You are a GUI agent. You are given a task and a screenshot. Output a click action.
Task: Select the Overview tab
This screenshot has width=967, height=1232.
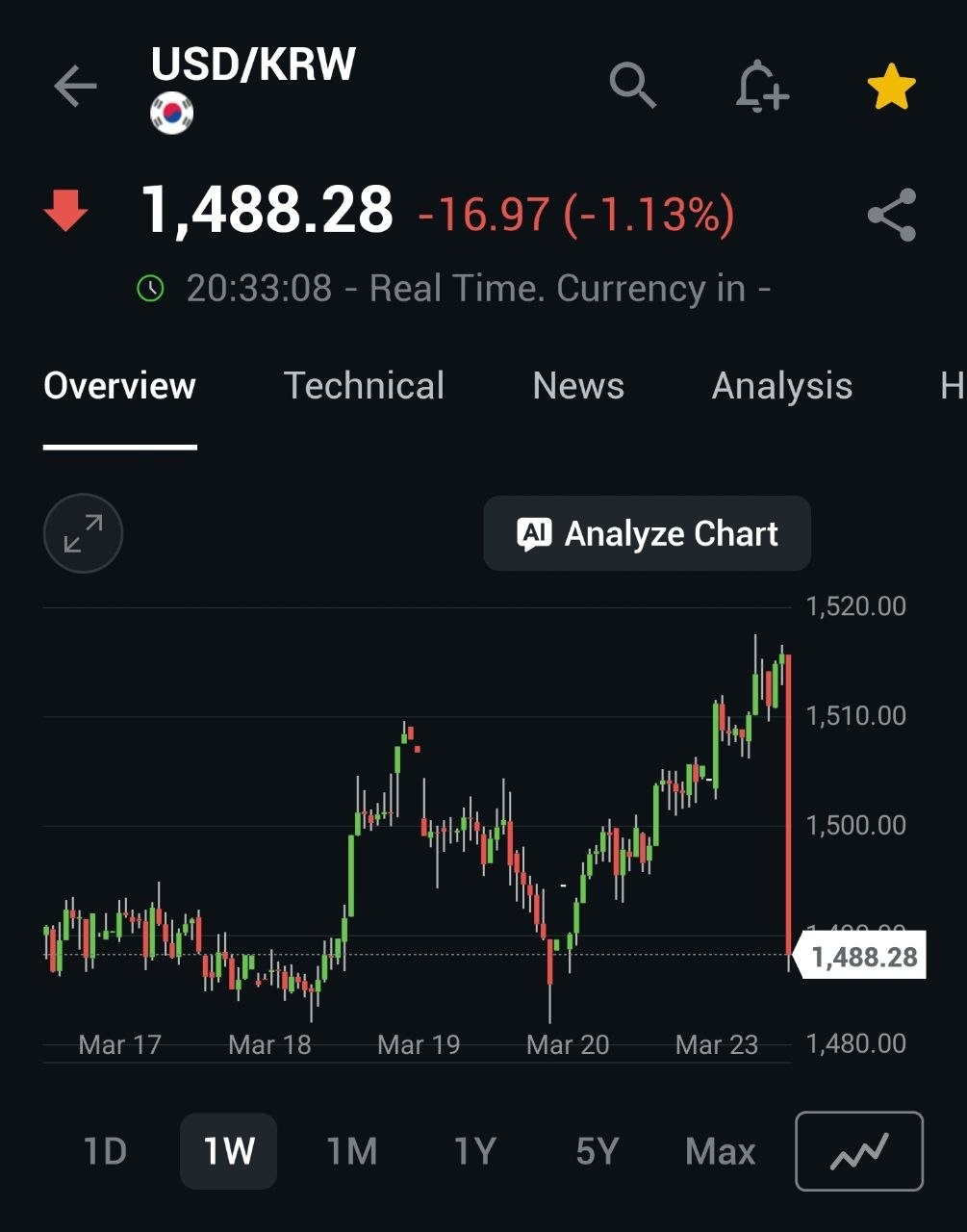pyautogui.click(x=120, y=386)
